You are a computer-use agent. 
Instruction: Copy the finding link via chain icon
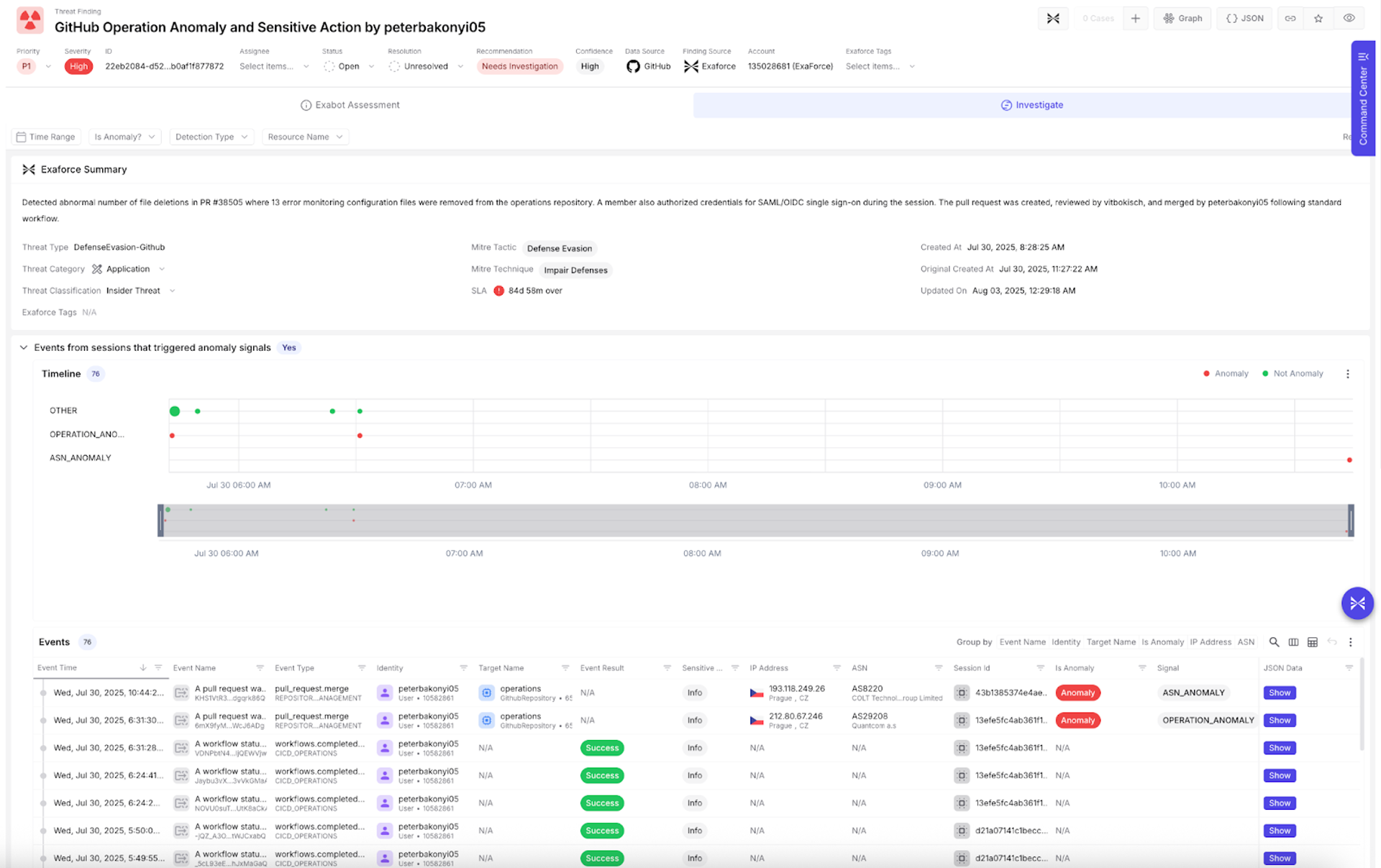coord(1290,19)
